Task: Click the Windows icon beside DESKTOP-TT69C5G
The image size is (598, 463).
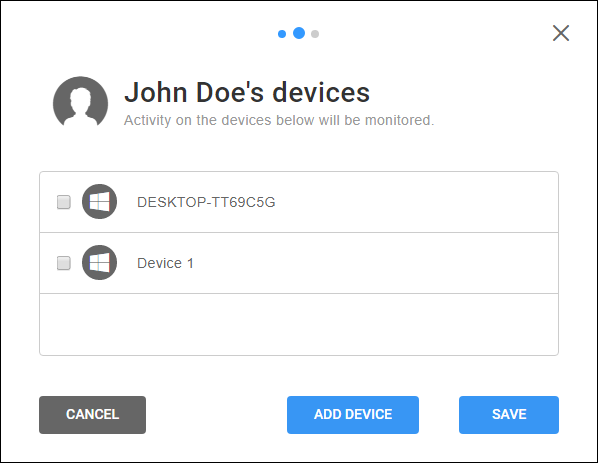Action: pyautogui.click(x=99, y=201)
